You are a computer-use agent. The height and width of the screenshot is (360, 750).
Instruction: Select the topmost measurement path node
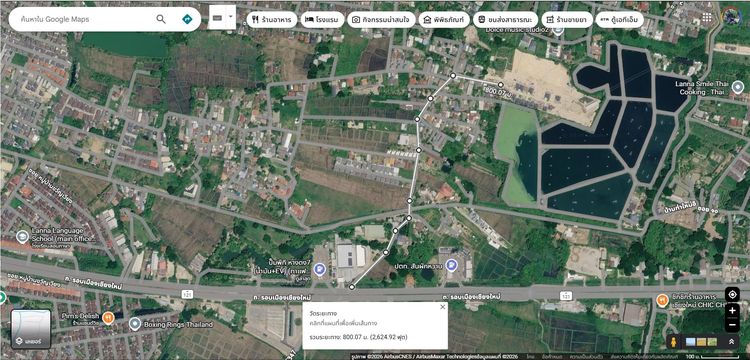(452, 76)
